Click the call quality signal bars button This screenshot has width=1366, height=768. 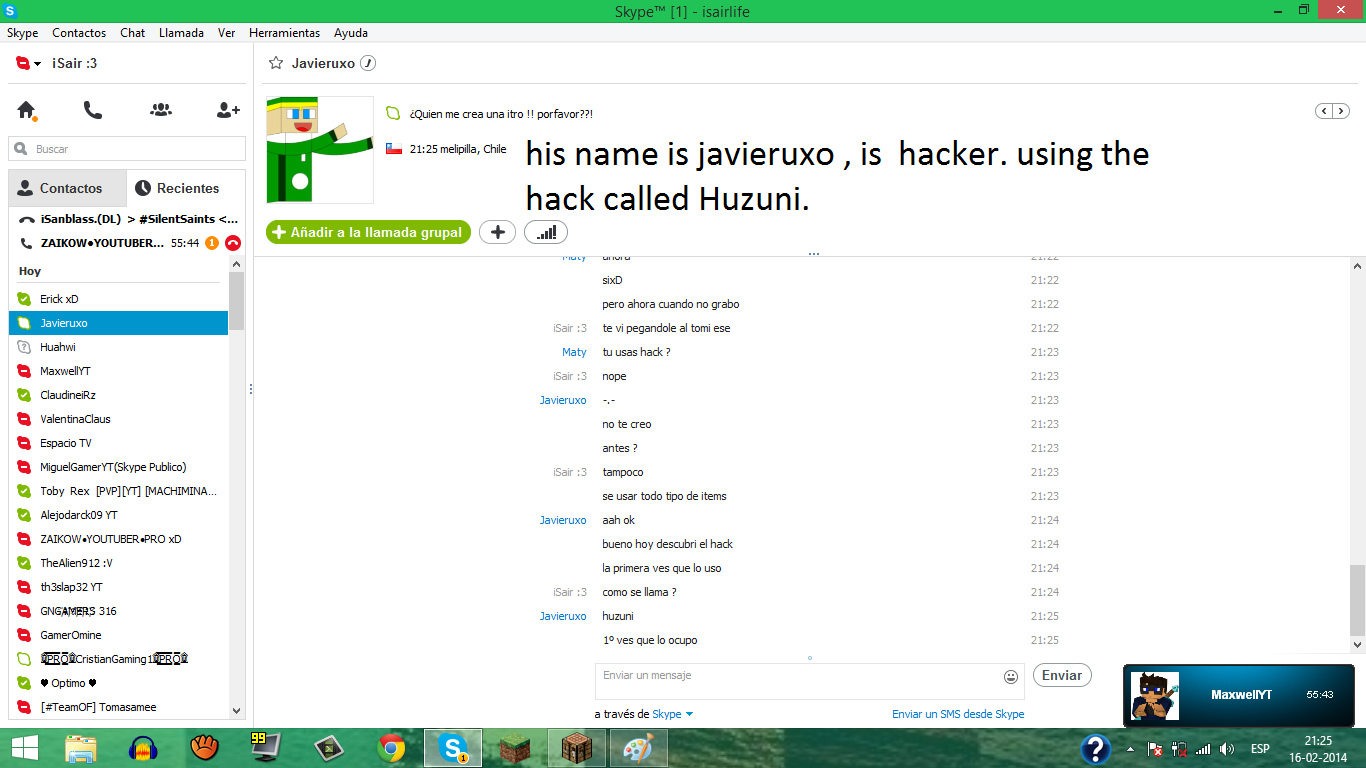(546, 232)
